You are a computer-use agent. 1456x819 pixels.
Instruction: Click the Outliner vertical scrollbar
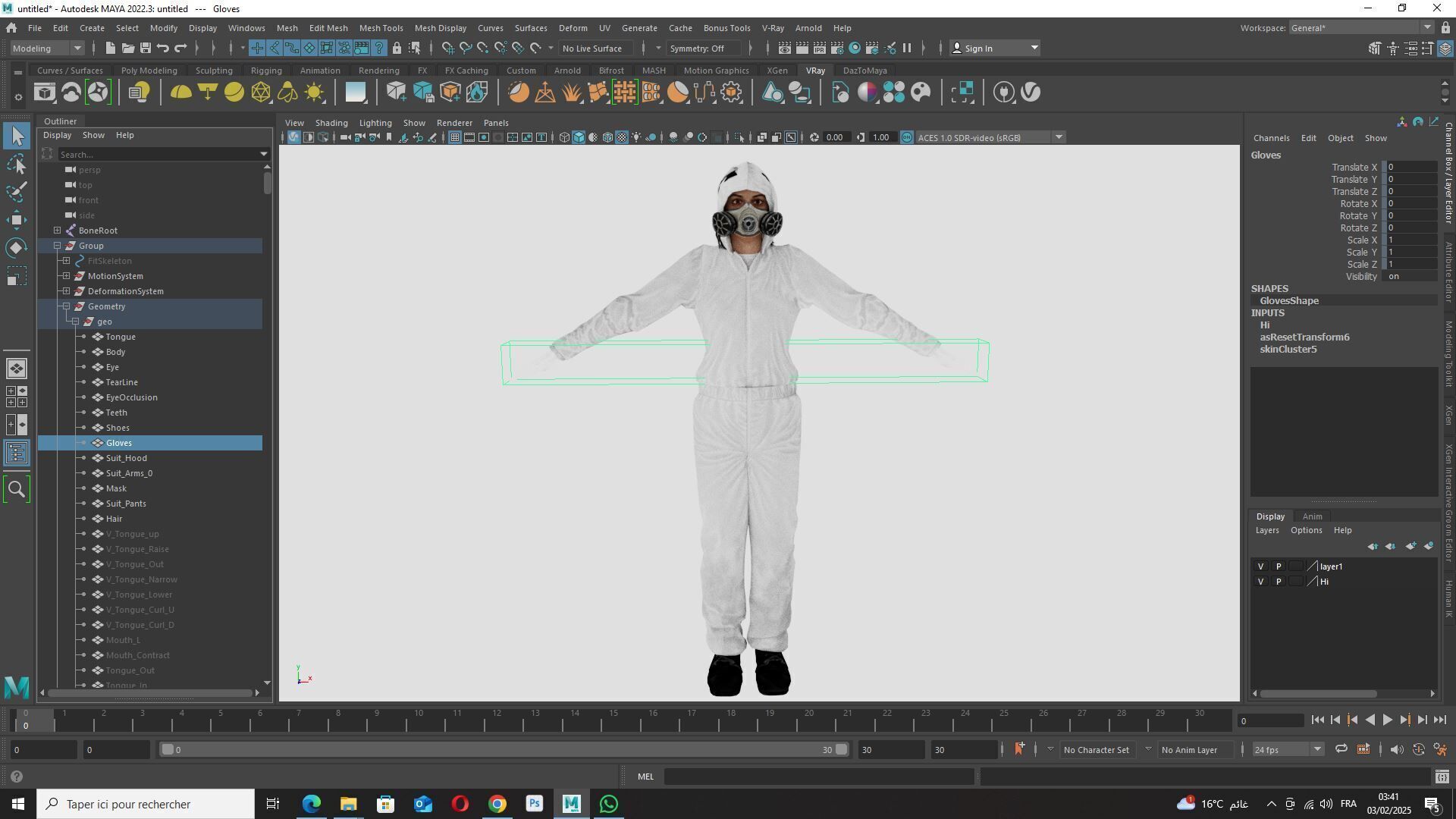click(x=267, y=183)
